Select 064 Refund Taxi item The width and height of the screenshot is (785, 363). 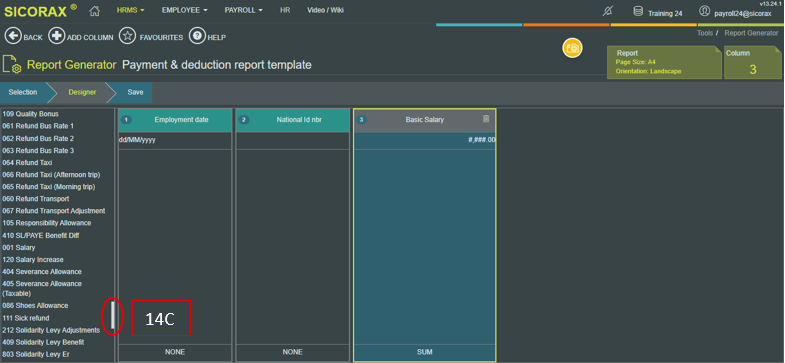tap(27, 163)
